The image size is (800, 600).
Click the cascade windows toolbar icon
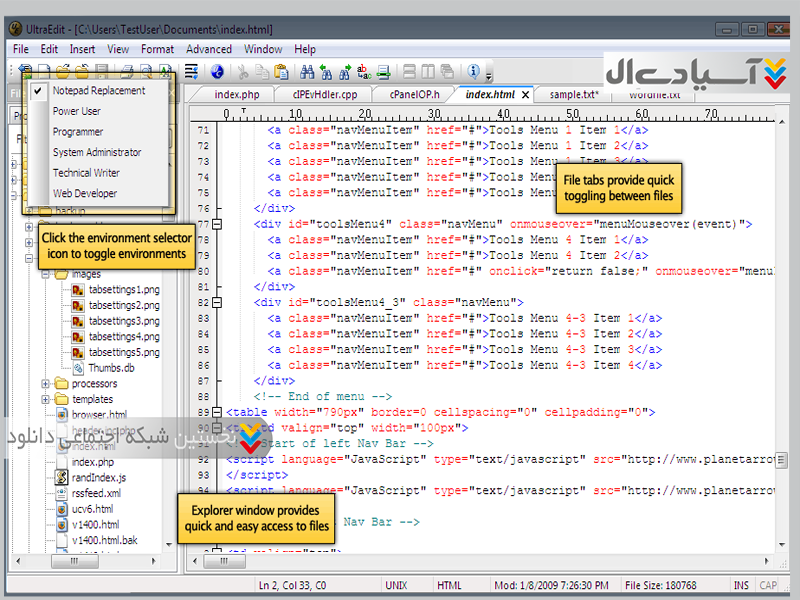(x=446, y=71)
